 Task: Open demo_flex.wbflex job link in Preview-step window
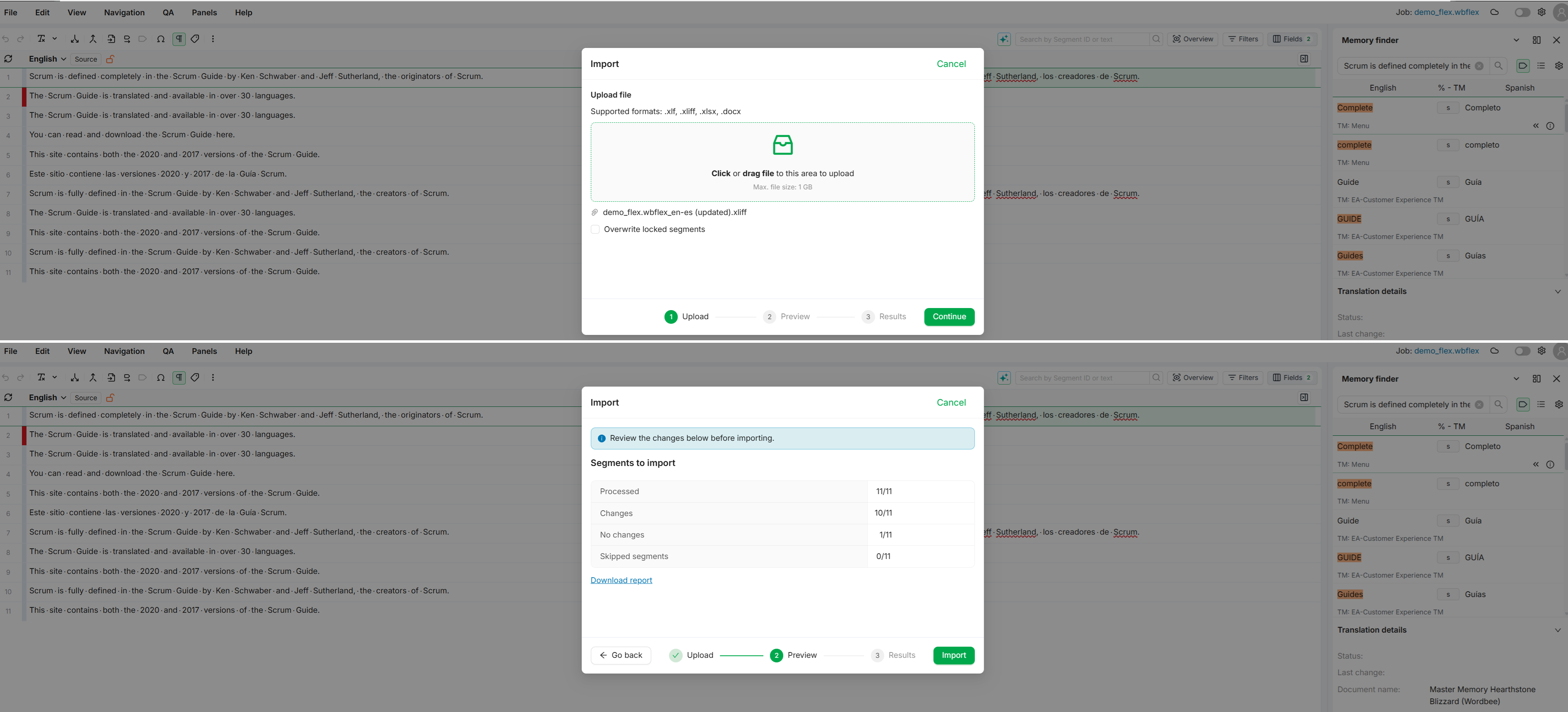(1446, 351)
